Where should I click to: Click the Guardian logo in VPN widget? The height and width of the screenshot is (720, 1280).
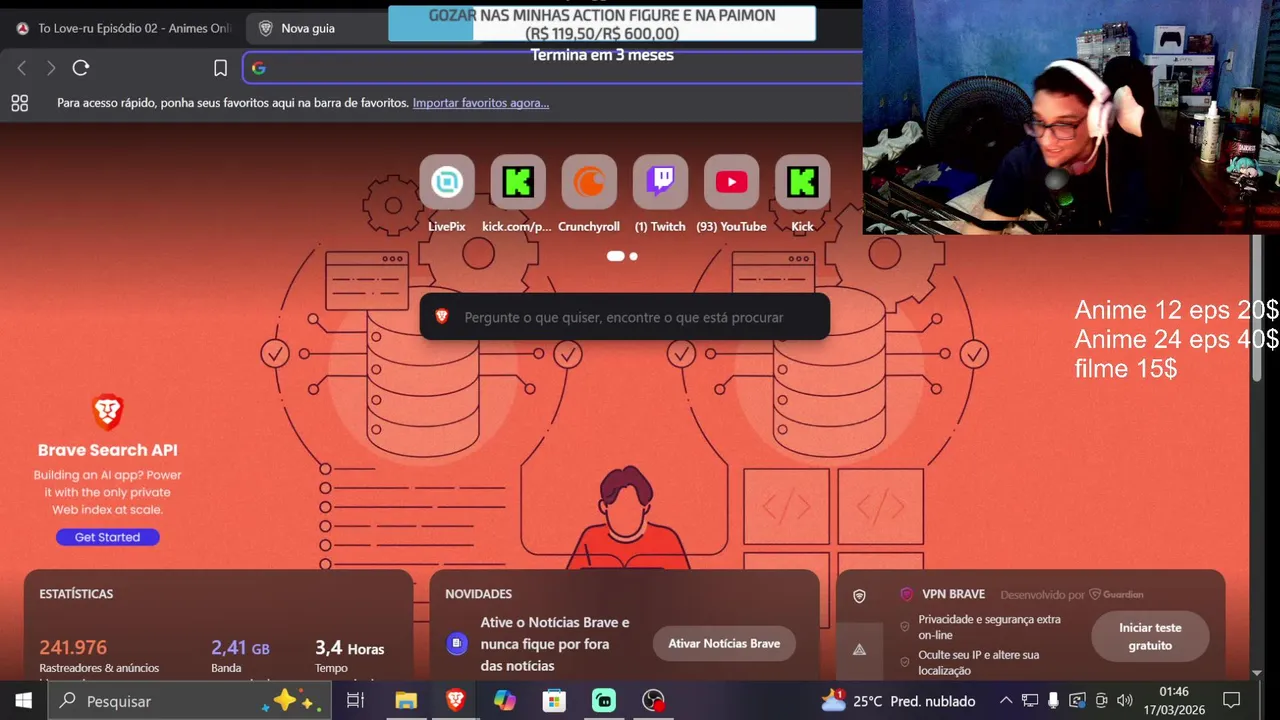coord(1116,594)
